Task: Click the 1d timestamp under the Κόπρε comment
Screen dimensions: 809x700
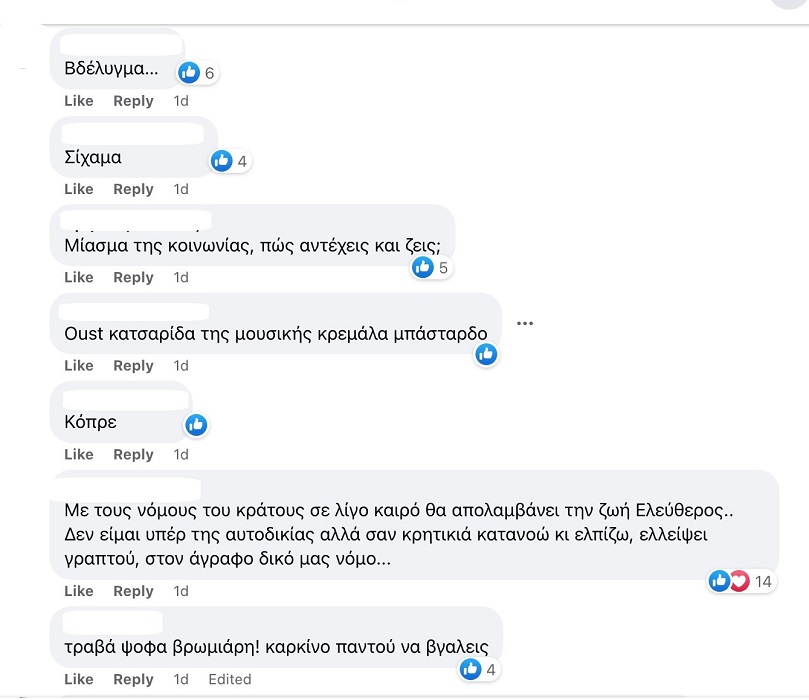Action: (x=180, y=454)
